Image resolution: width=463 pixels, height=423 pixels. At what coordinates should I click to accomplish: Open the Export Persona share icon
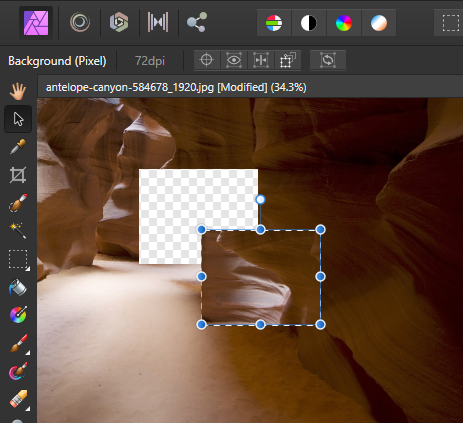click(x=197, y=22)
